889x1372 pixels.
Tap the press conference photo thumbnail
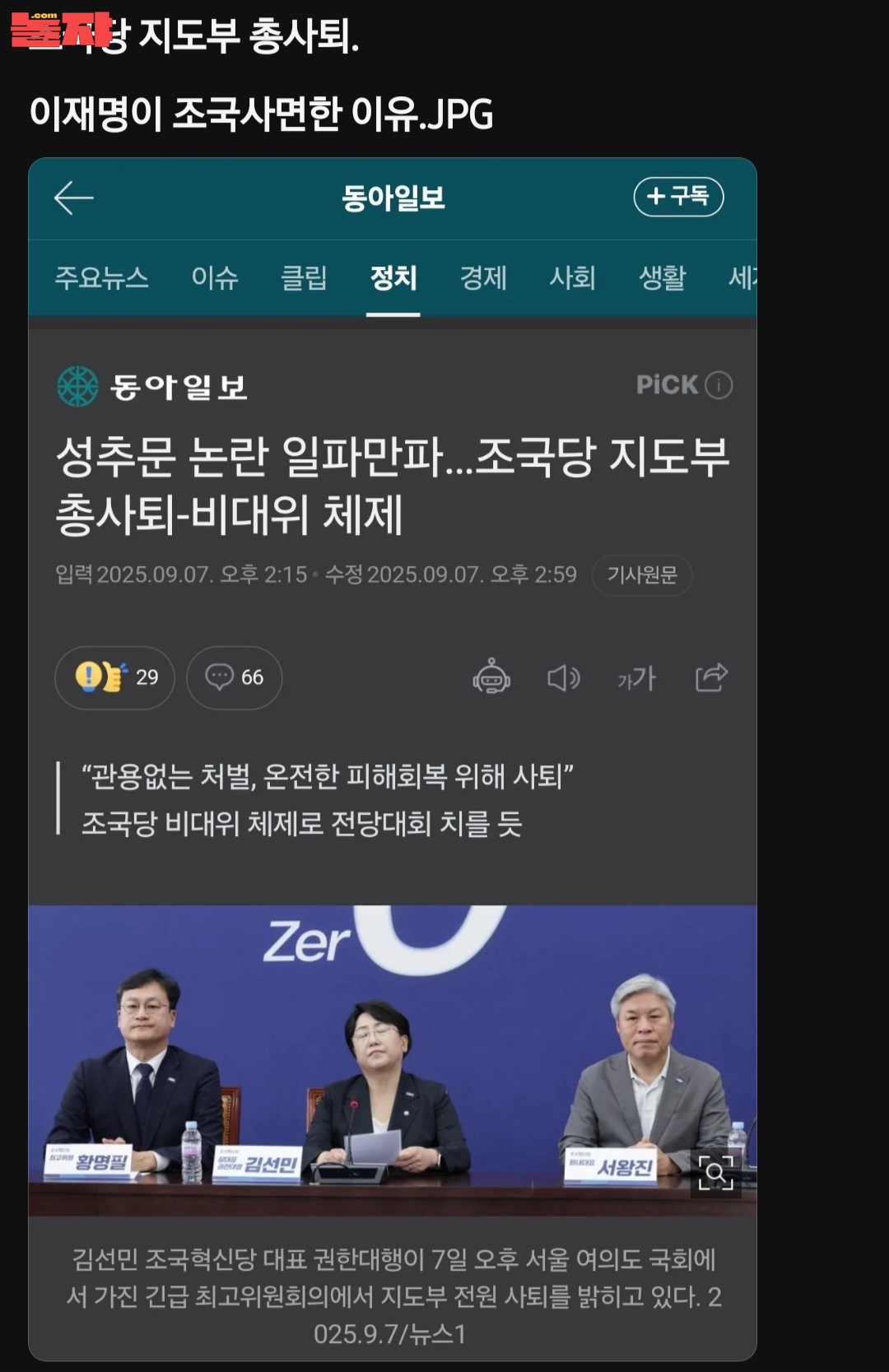click(x=393, y=1060)
